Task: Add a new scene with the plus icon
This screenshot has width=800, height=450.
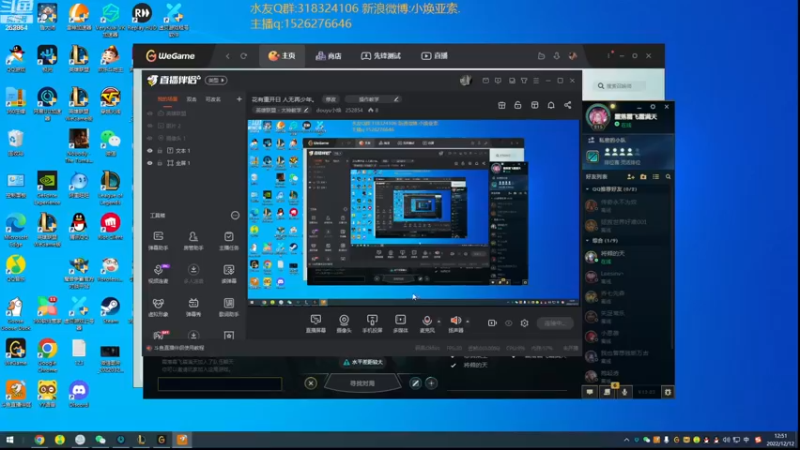Action: pyautogui.click(x=239, y=99)
